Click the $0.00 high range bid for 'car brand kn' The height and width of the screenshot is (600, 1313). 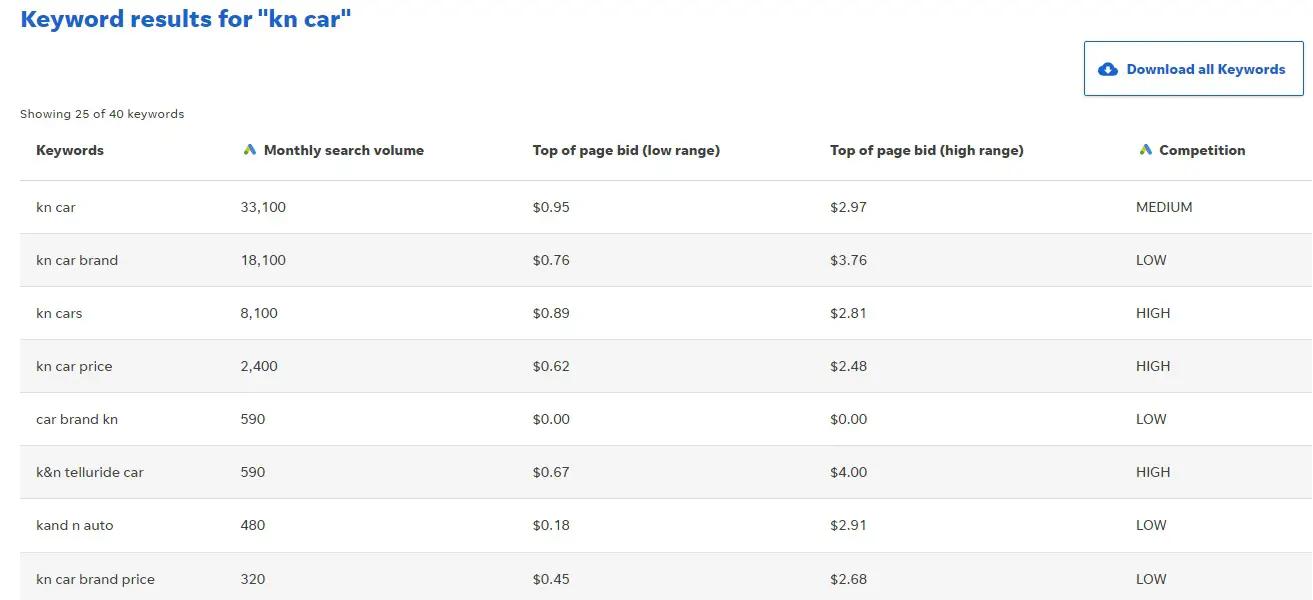848,419
